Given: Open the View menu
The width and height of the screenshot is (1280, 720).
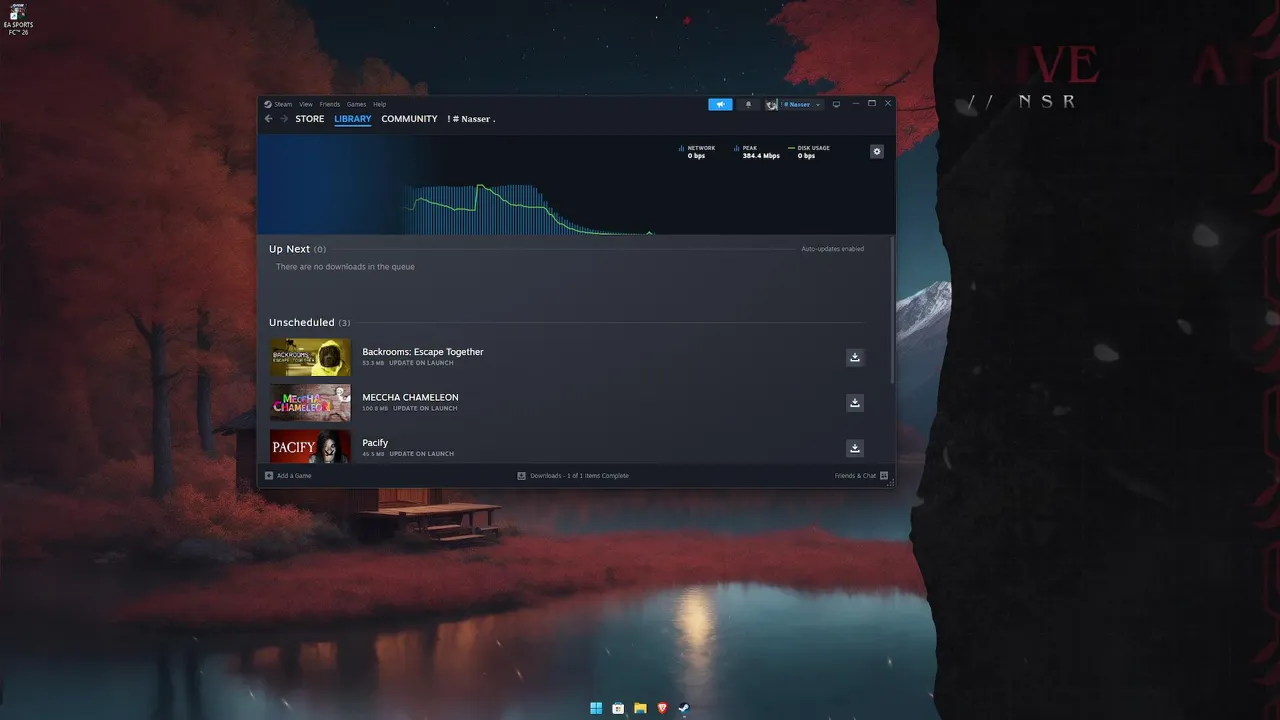Looking at the screenshot, I should (x=306, y=104).
